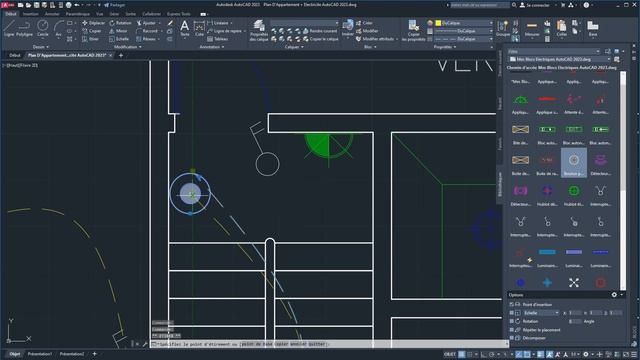Select the Cercle tool
This screenshot has height=360, width=640.
click(42, 29)
